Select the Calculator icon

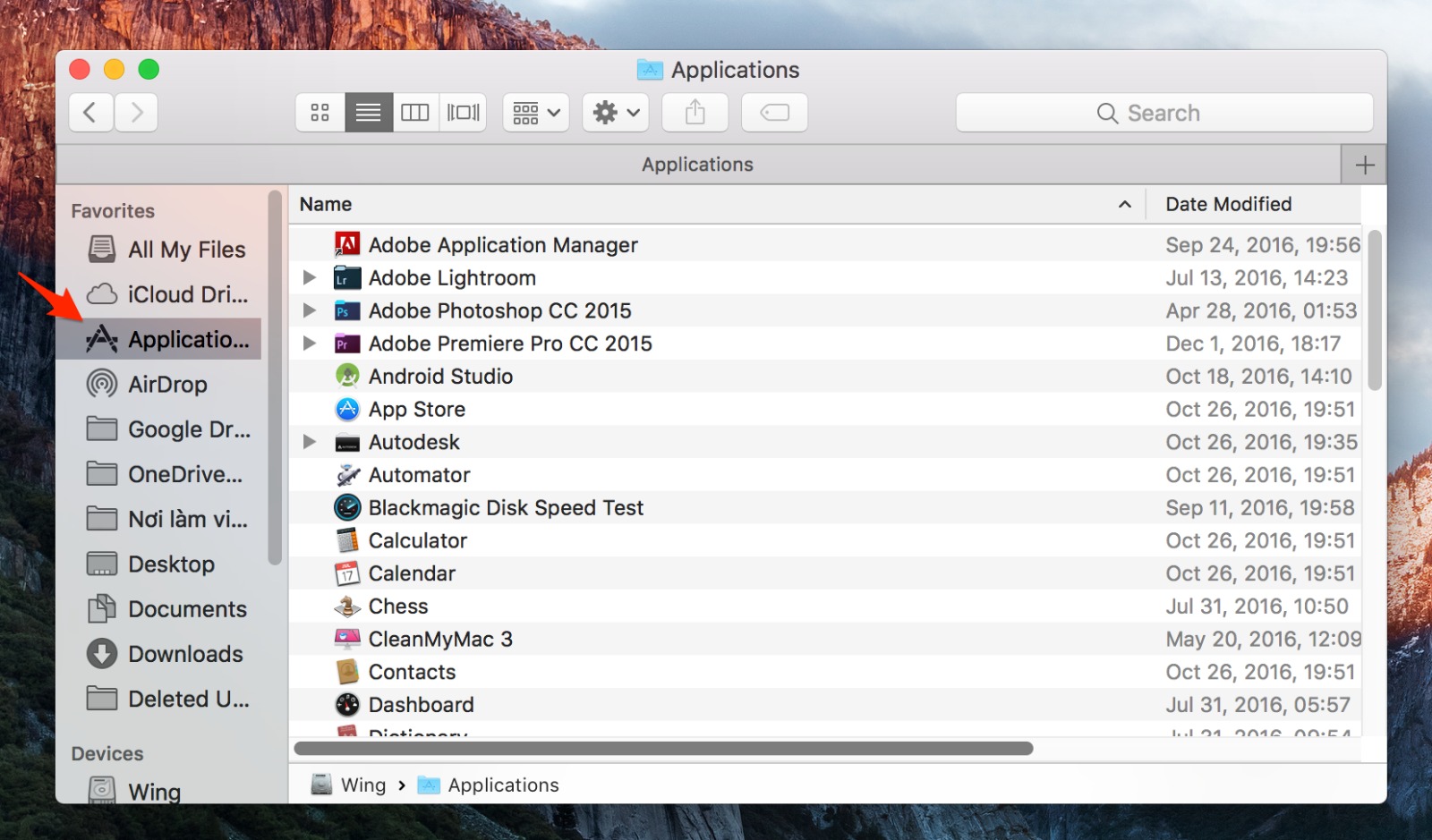(x=347, y=540)
